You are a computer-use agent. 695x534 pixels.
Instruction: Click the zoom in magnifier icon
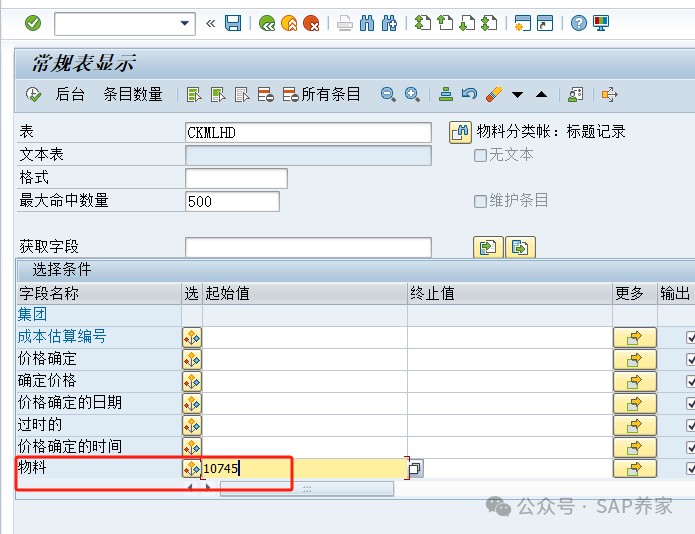point(412,94)
